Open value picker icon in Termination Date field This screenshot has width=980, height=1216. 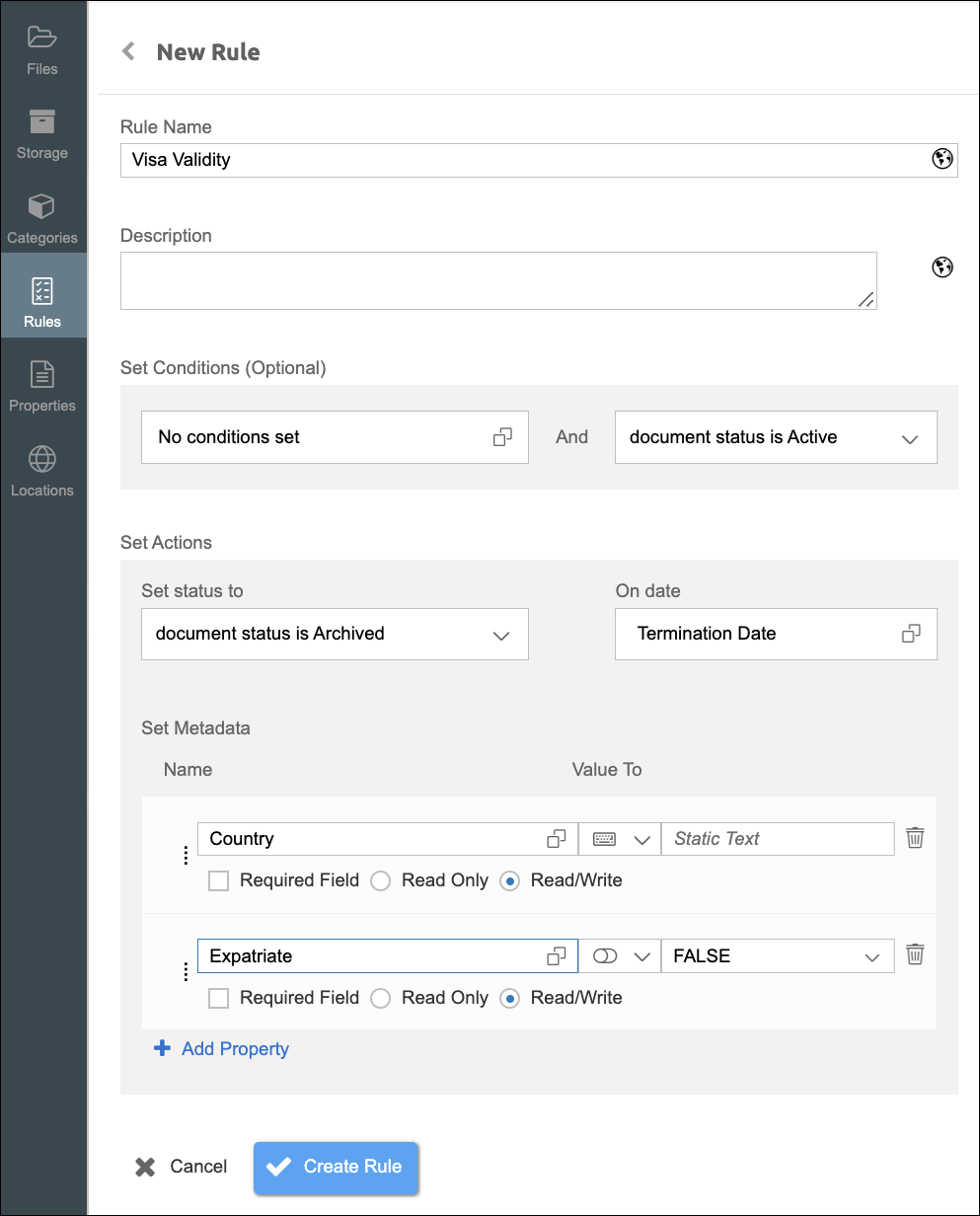911,634
